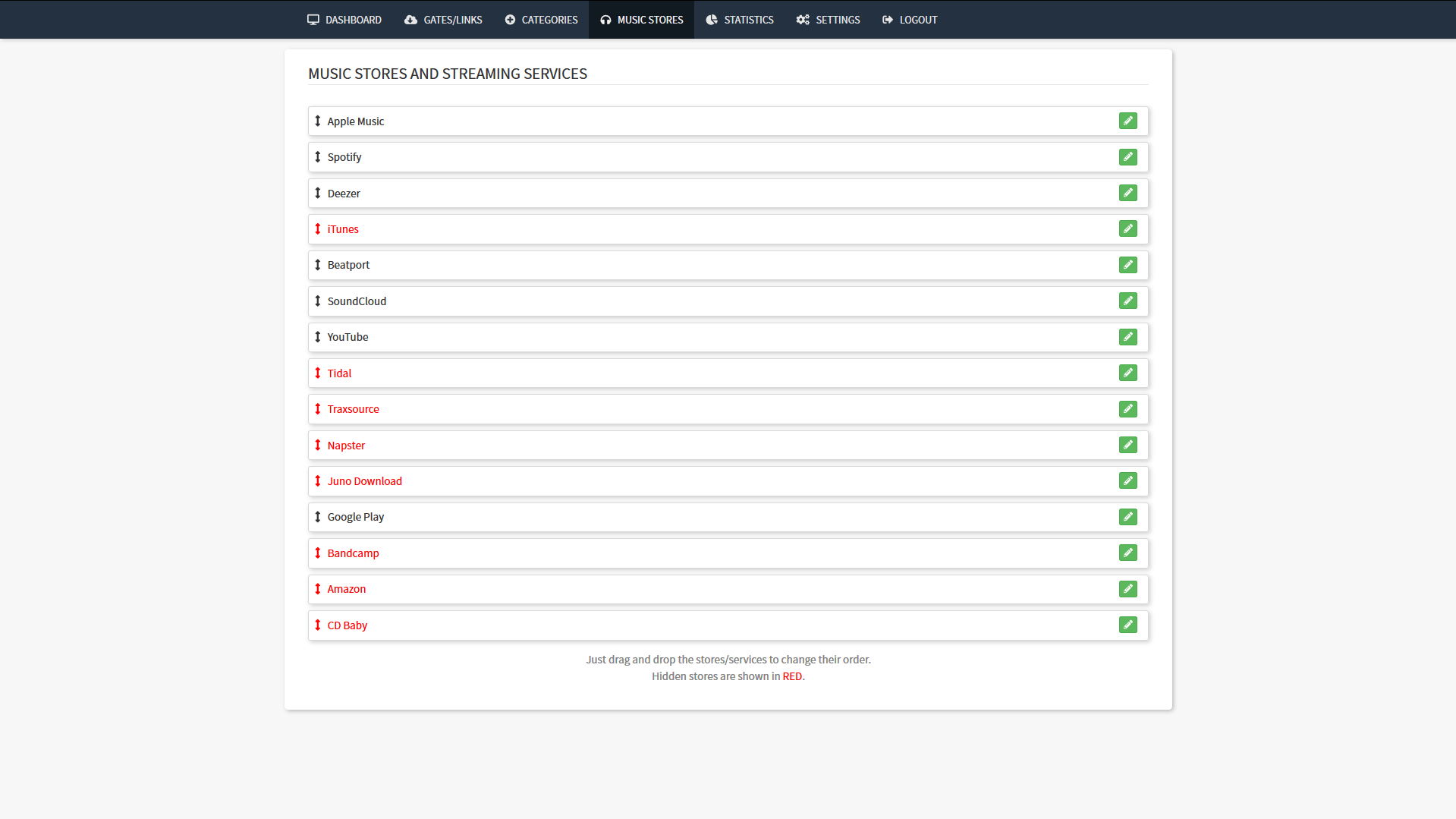This screenshot has width=1456, height=819.
Task: Click the Music Stores and Streaming Services heading
Action: 448,74
